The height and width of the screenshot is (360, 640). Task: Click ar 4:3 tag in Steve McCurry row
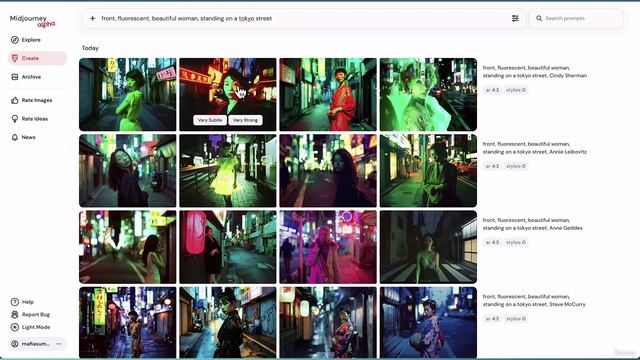coord(492,319)
